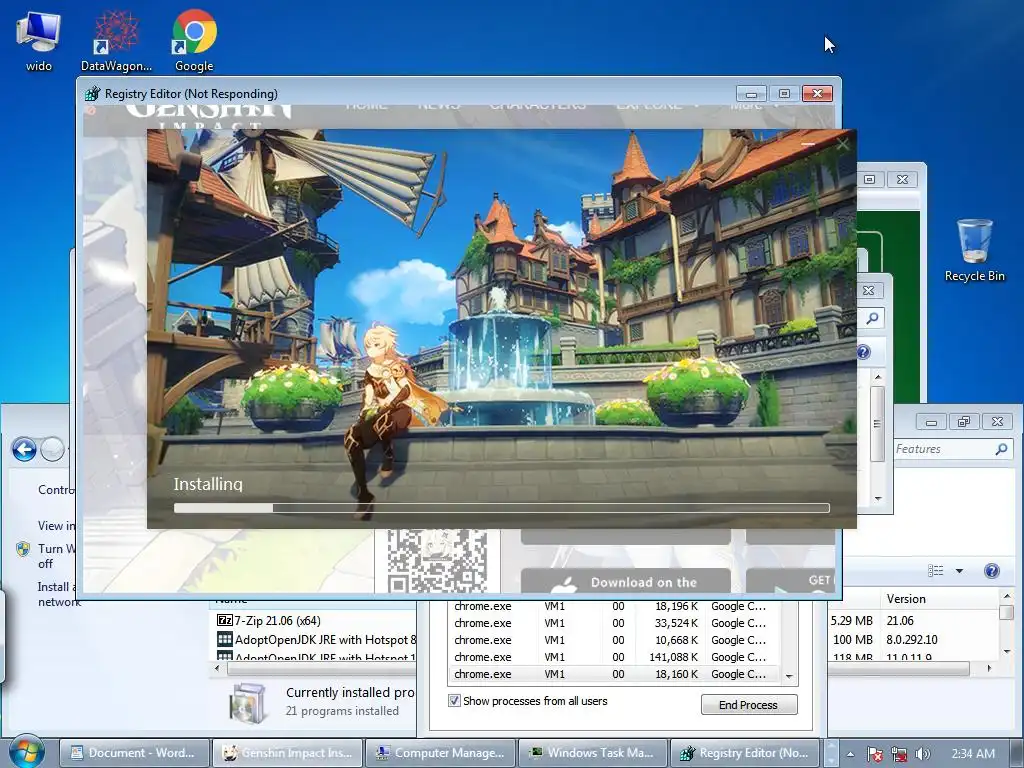Image resolution: width=1024 pixels, height=768 pixels.
Task: Click the Back arrow in Programs and Features
Action: click(x=24, y=449)
